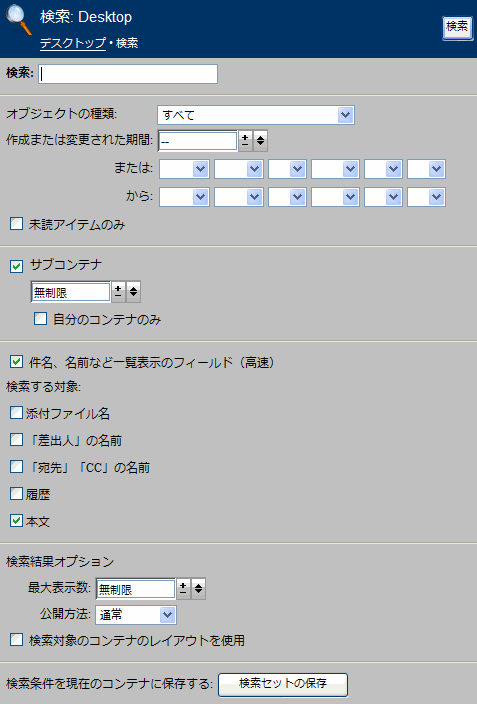Image resolution: width=477 pixels, height=704 pixels.
Task: Click the plus-minus icon beside the subcontainer depth field
Action: [118, 292]
